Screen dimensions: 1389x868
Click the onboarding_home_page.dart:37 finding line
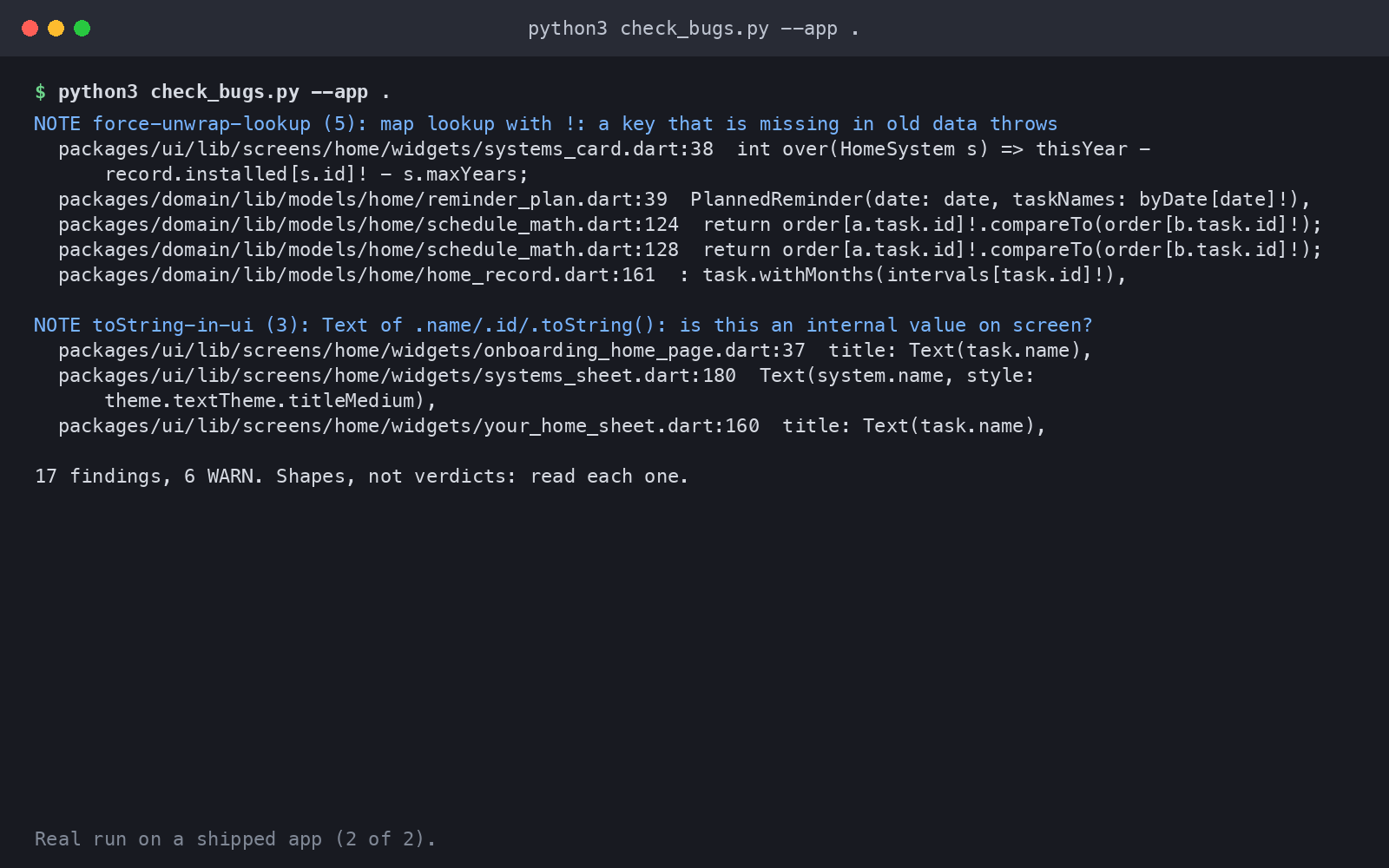(x=575, y=351)
